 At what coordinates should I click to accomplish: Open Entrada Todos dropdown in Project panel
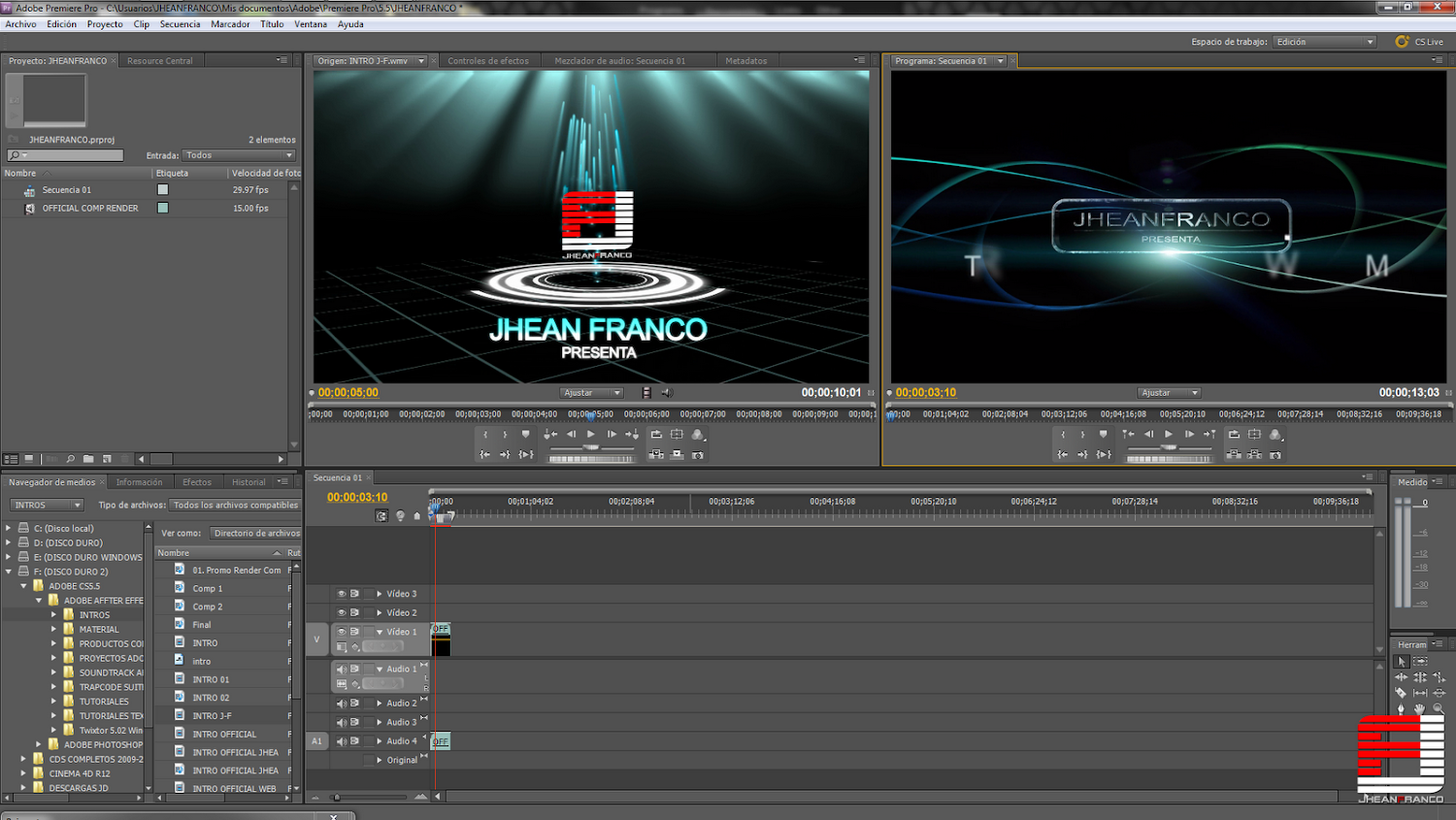pos(240,155)
